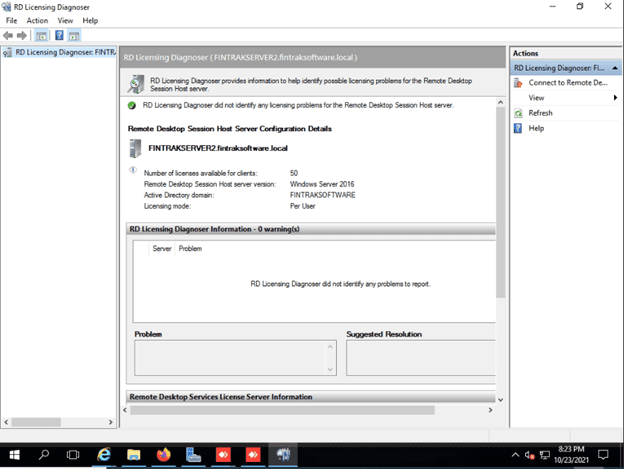
Task: Click the main pane scroll up arrow
Action: (501, 102)
